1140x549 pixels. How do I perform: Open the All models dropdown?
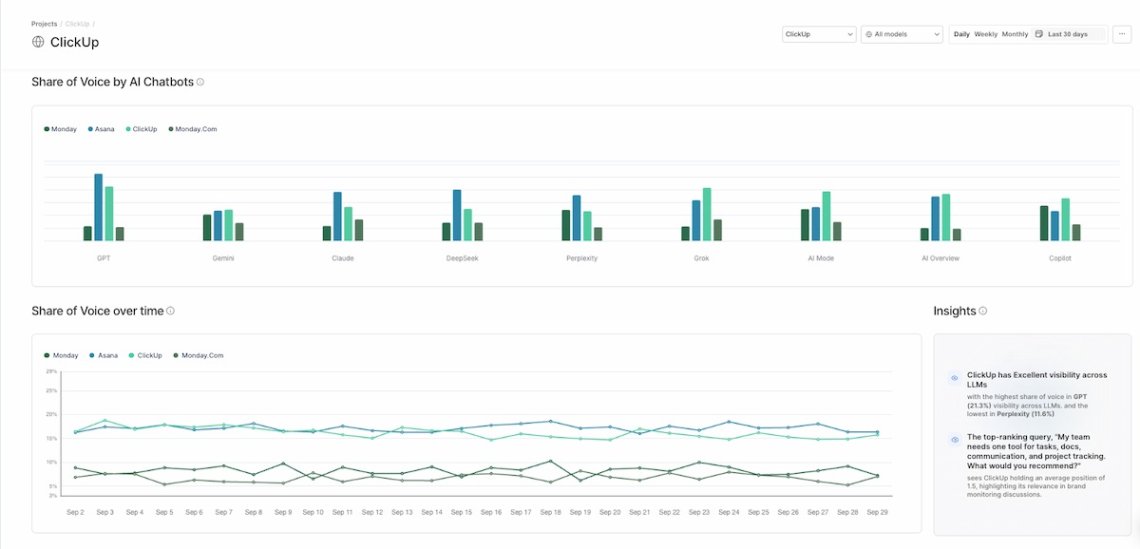click(x=902, y=34)
